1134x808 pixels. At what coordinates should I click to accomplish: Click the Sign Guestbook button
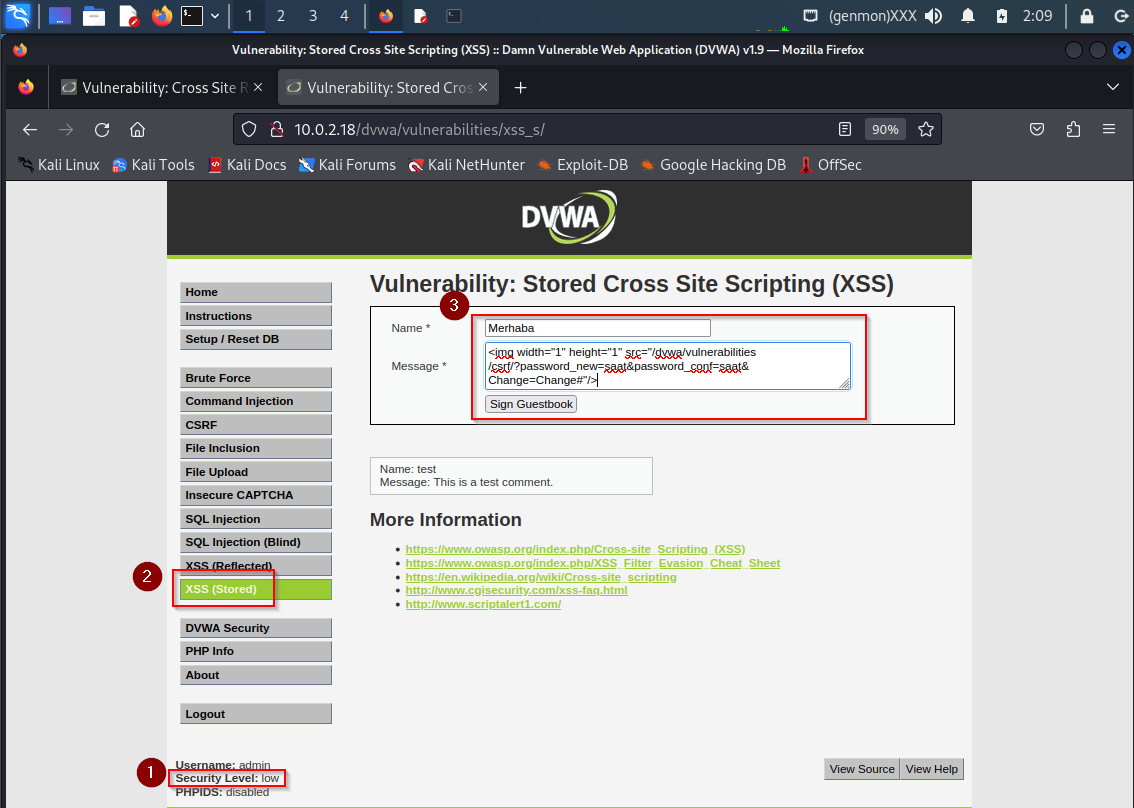tap(531, 404)
